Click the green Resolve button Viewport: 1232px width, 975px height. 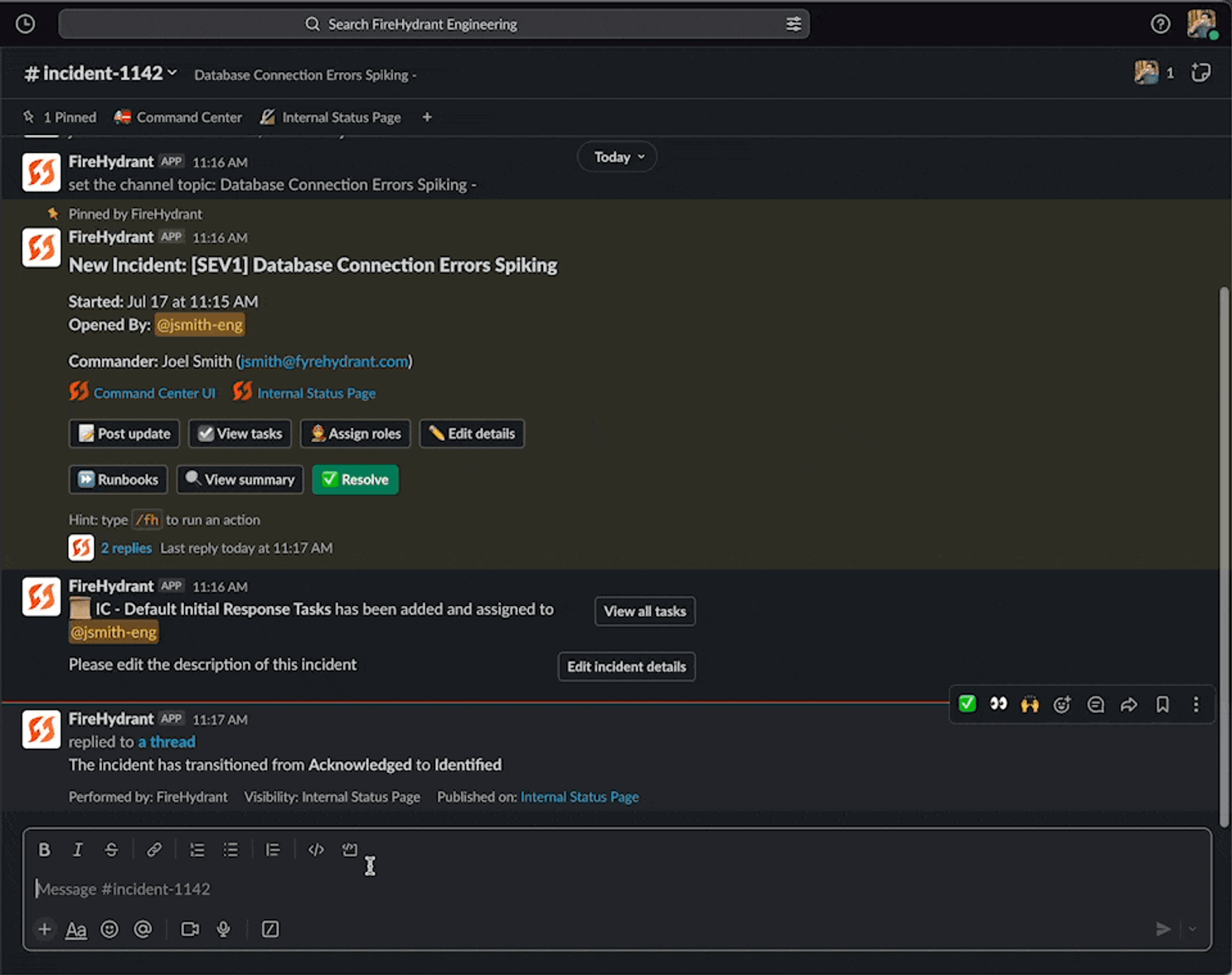(x=356, y=480)
